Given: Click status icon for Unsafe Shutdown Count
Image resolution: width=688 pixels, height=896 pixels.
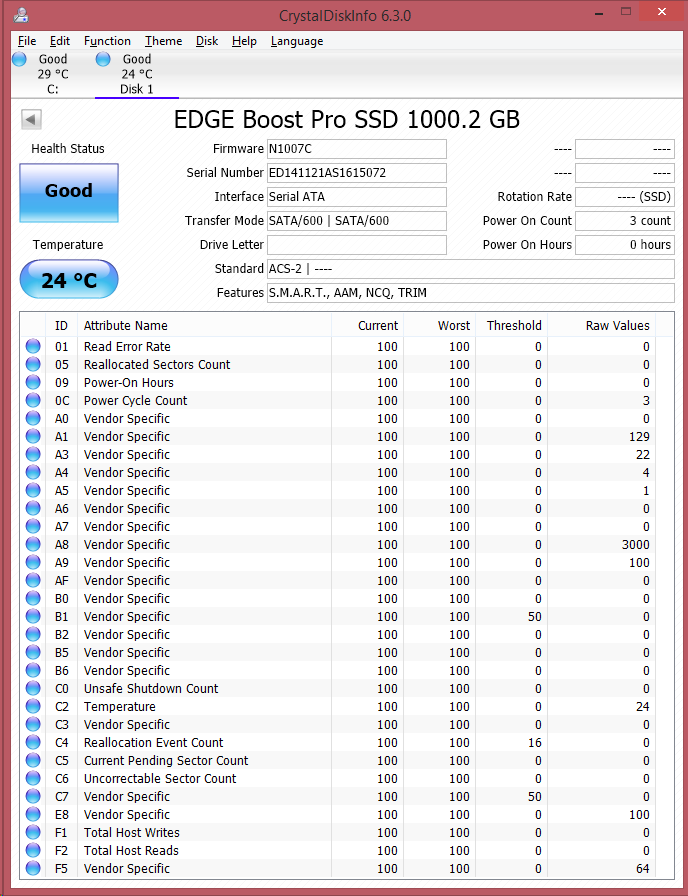Looking at the screenshot, I should 33,689.
